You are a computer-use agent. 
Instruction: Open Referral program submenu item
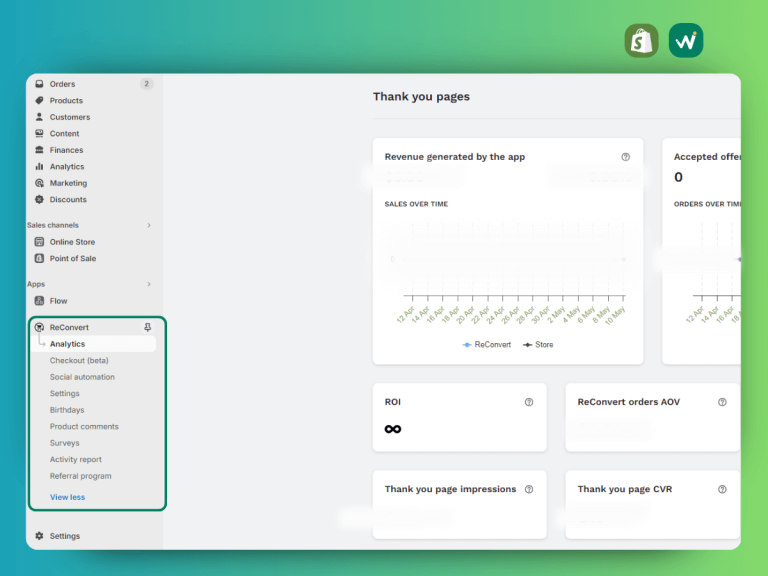[80, 476]
